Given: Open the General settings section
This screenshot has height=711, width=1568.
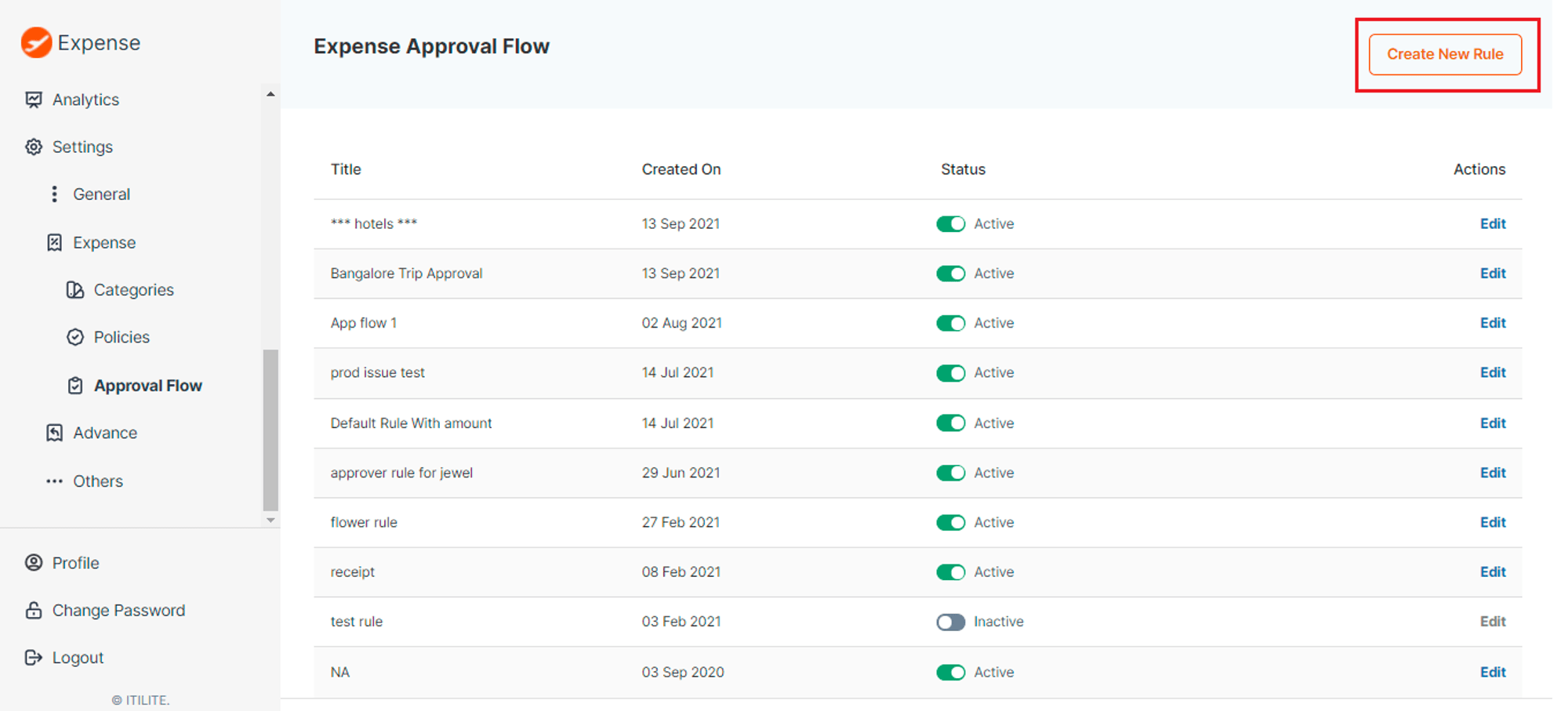Looking at the screenshot, I should click(101, 194).
